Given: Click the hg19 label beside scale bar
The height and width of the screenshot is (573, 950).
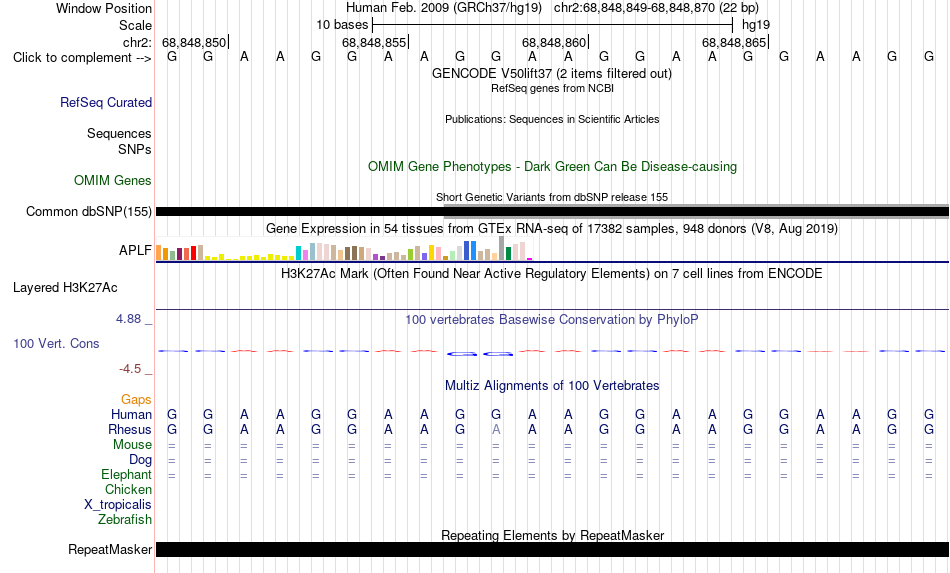Looking at the screenshot, I should tap(756, 25).
